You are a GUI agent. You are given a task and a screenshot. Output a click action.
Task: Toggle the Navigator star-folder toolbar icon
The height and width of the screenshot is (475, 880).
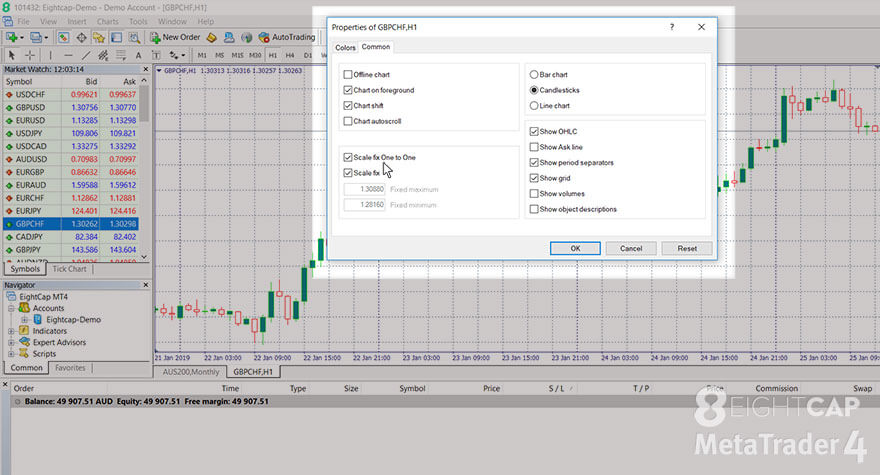click(x=99, y=38)
